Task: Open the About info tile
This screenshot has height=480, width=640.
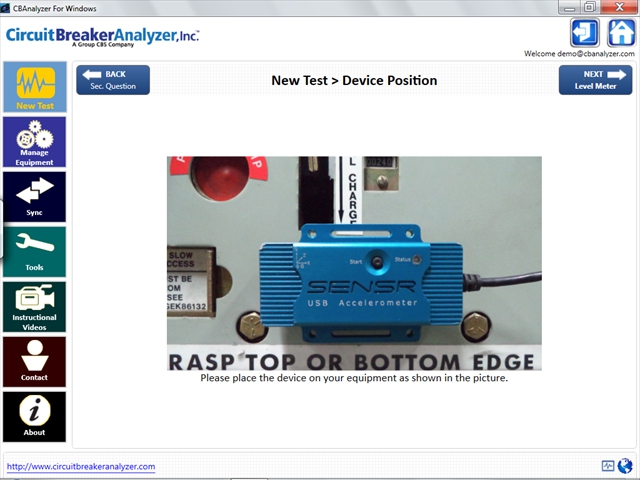Action: (35, 417)
